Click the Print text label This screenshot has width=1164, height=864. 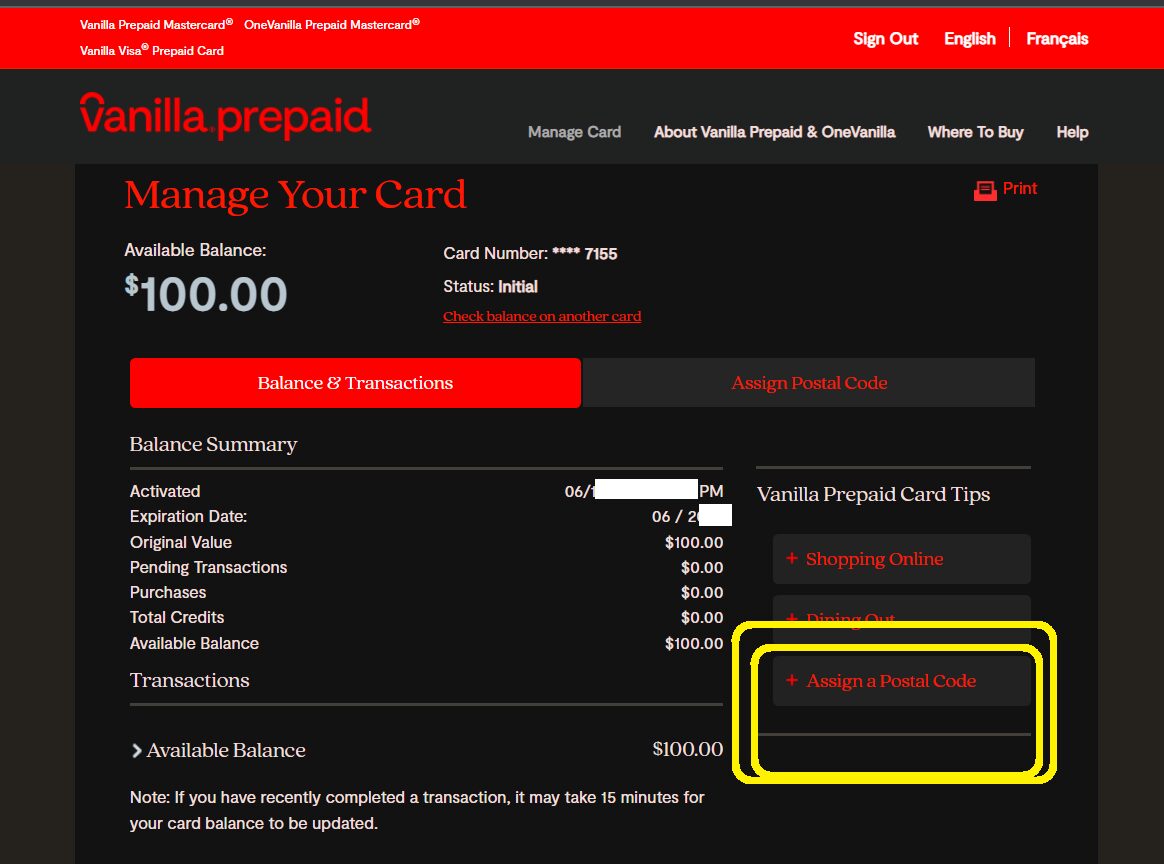pyautogui.click(x=1020, y=188)
